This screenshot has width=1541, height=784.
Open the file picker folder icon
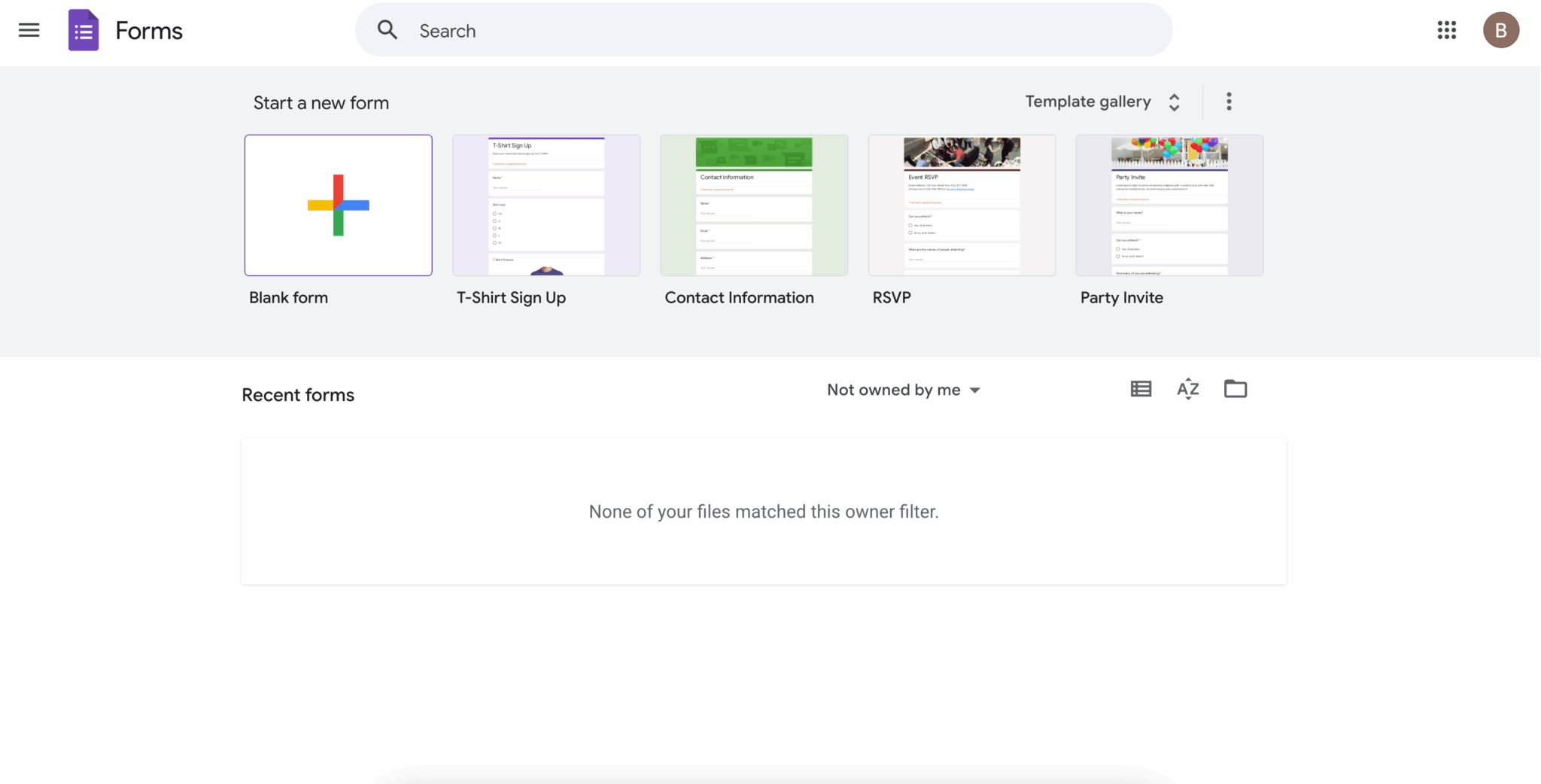click(1236, 389)
